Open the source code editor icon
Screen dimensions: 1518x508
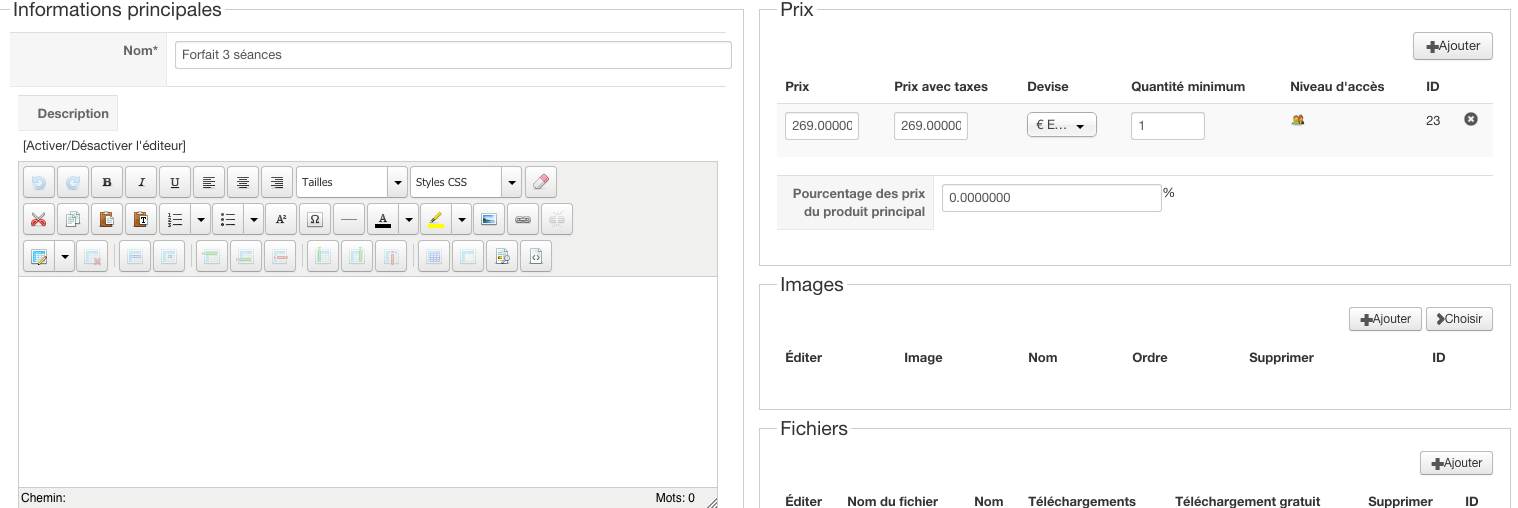pyautogui.click(x=536, y=257)
